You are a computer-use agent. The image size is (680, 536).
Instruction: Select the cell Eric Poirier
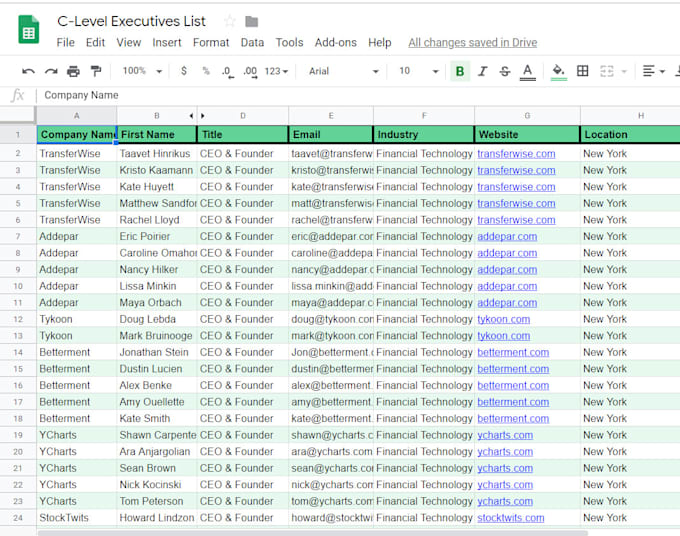pos(157,236)
